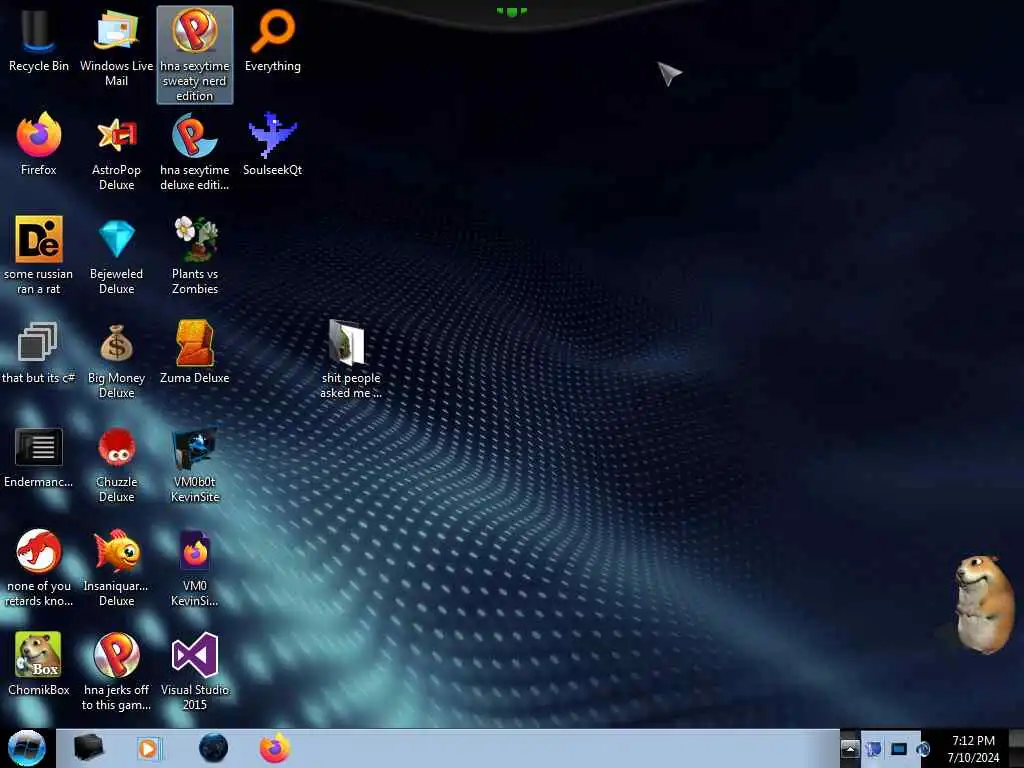Open Chuzzle Deluxe red fuzzy icon
The image size is (1024, 768).
(x=116, y=464)
